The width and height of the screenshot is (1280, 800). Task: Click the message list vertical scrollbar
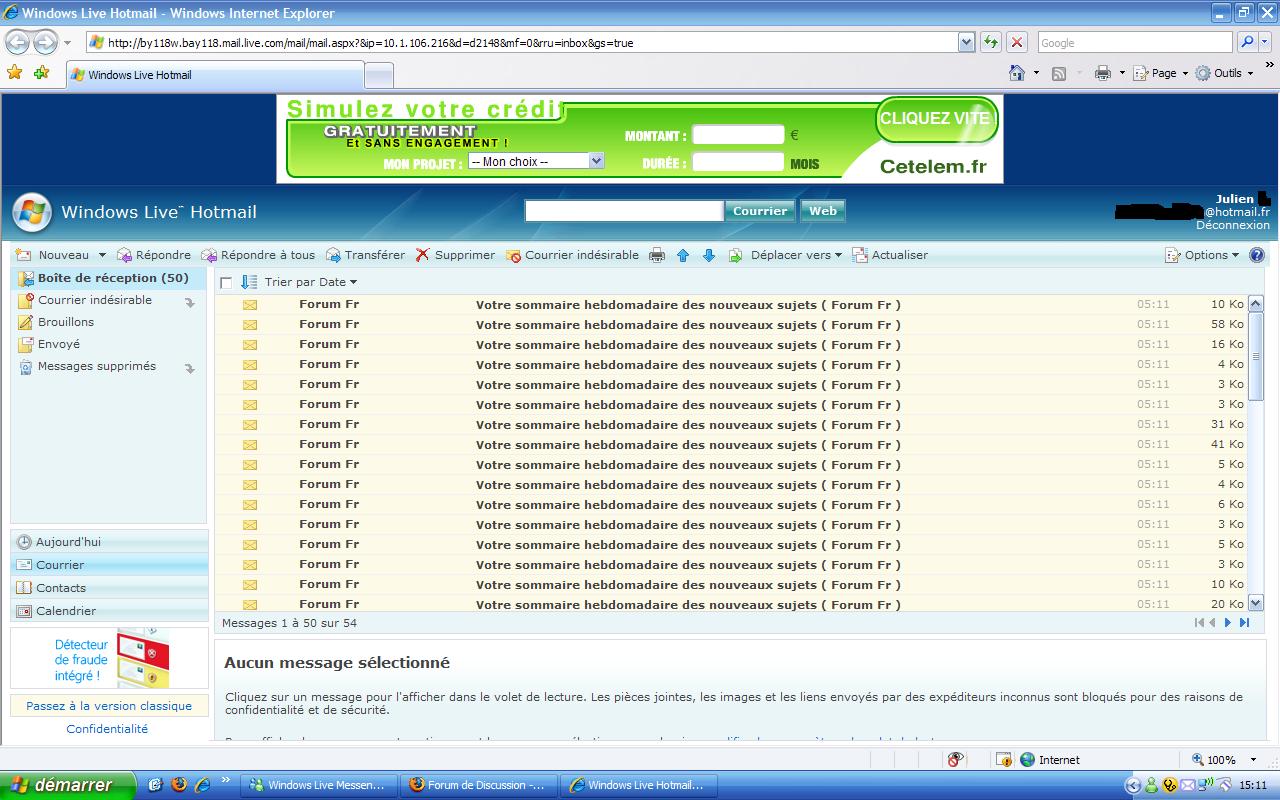point(1256,450)
